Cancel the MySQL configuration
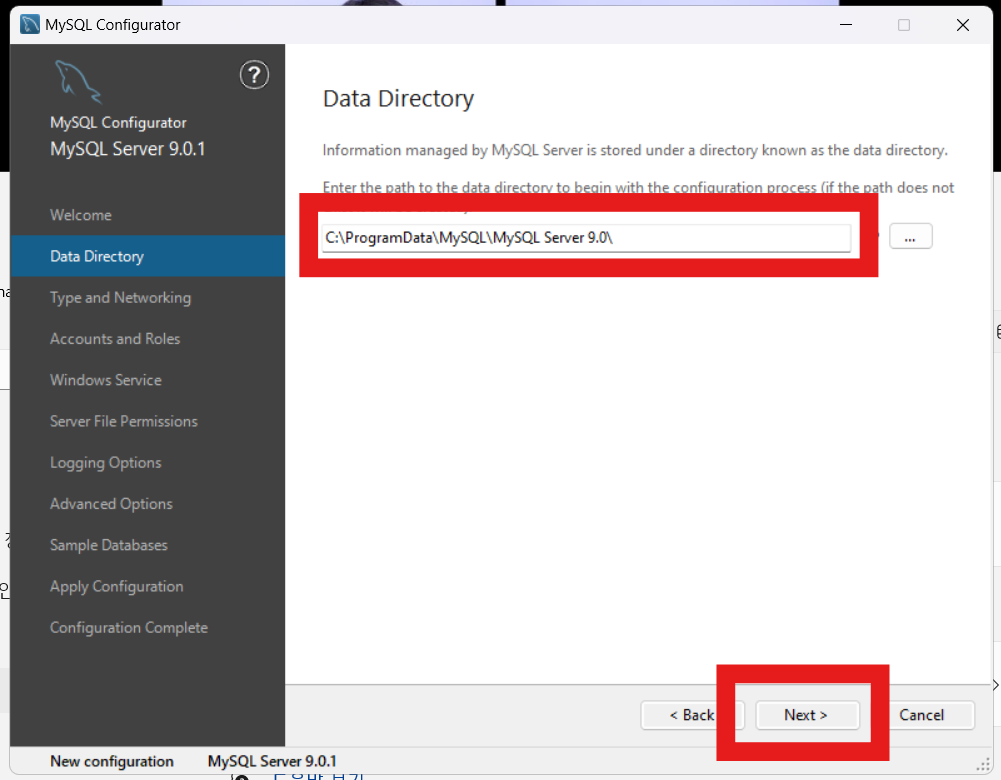 coord(921,715)
